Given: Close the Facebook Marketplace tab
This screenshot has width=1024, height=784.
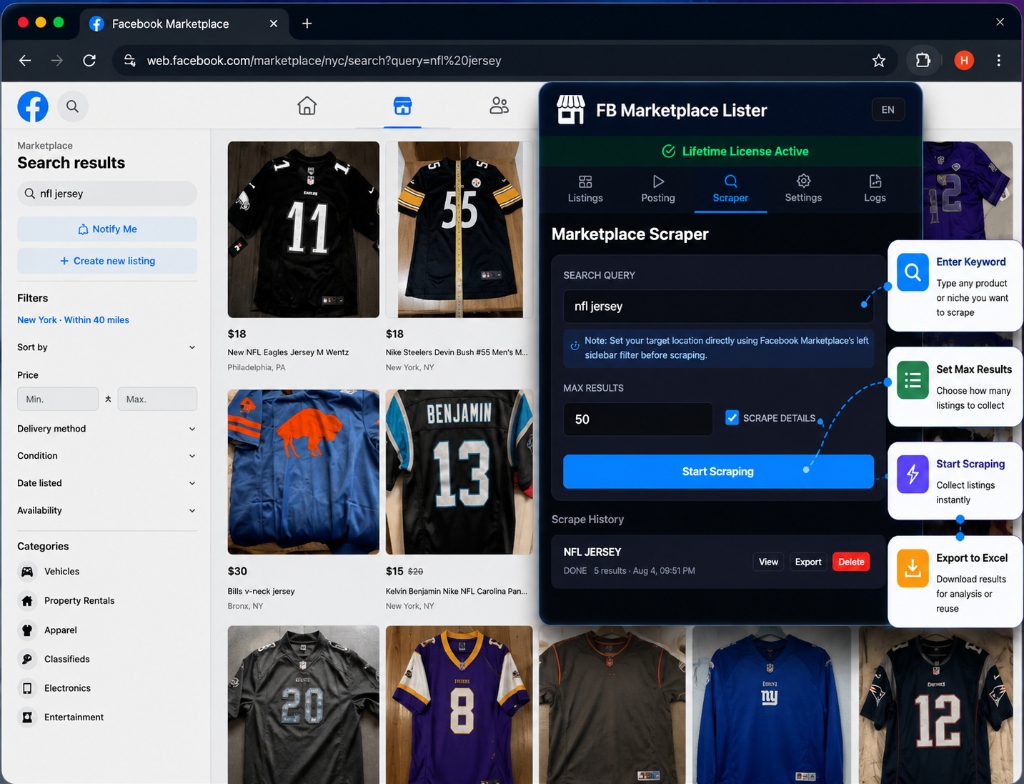Looking at the screenshot, I should [274, 24].
